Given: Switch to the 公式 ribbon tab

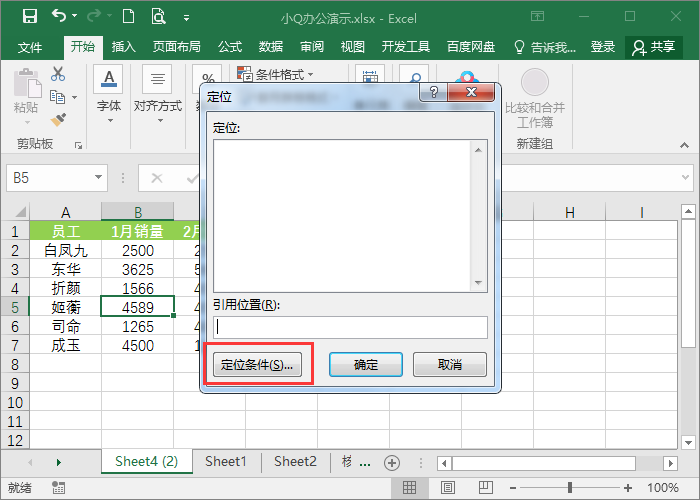Looking at the screenshot, I should tap(230, 46).
